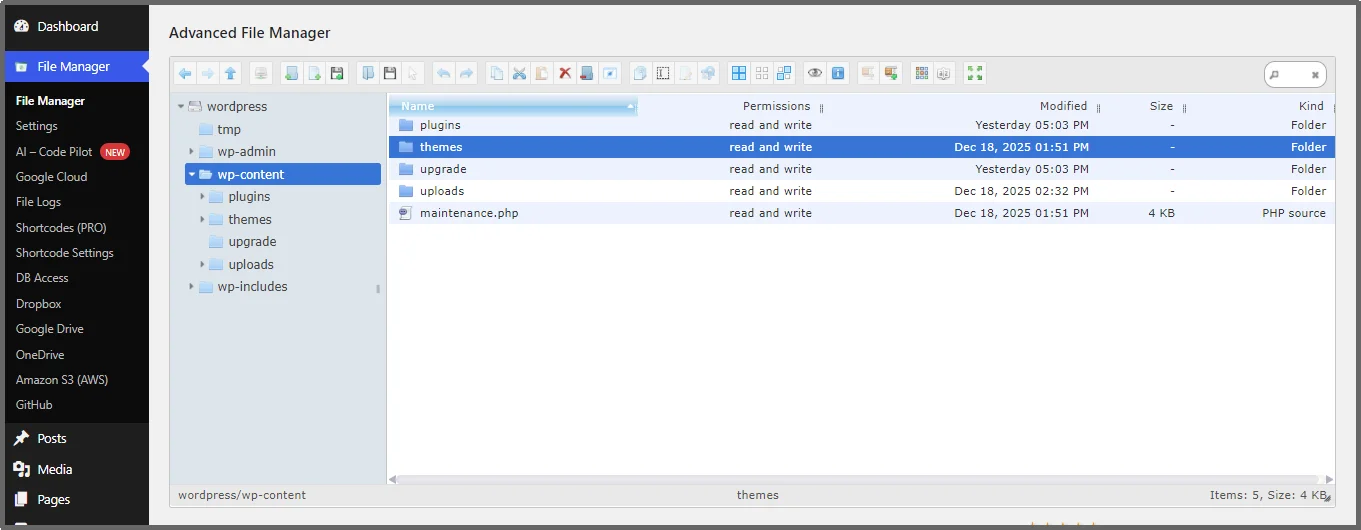The width and height of the screenshot is (1361, 530).
Task: Go back using the blue left arrow toolbar icon
Action: pos(185,73)
